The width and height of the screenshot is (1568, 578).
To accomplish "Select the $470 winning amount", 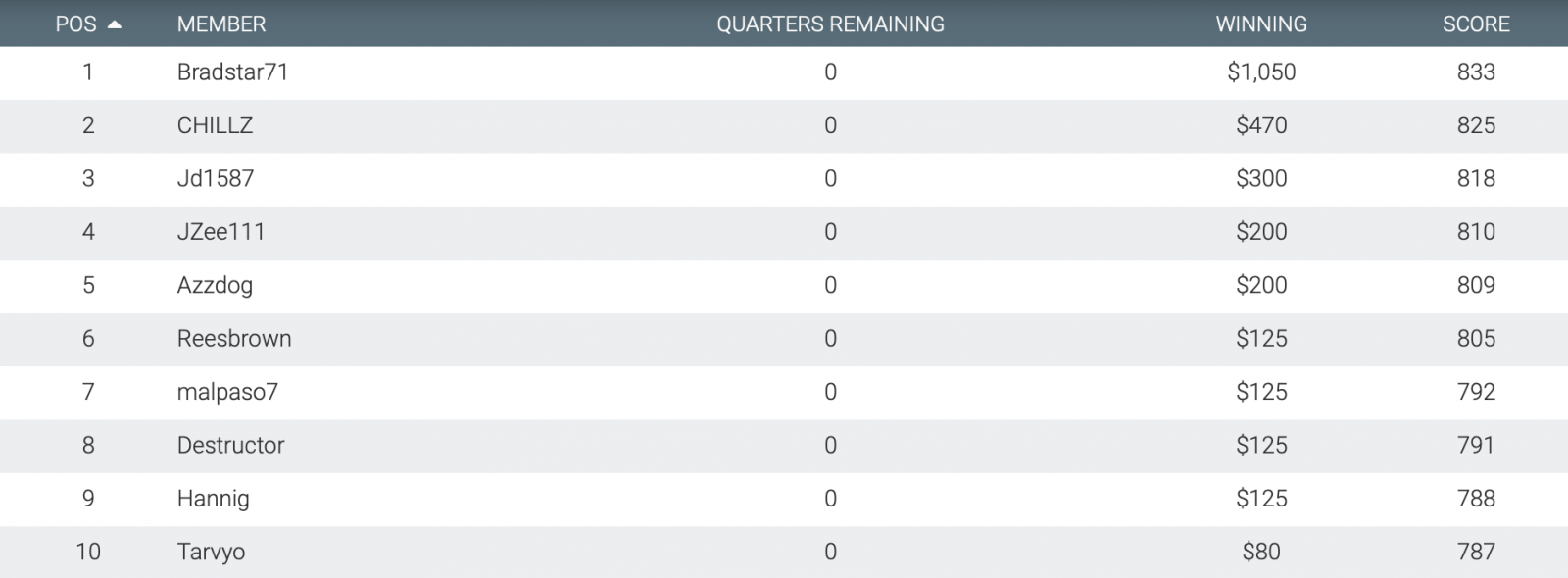I will click(x=1261, y=125).
